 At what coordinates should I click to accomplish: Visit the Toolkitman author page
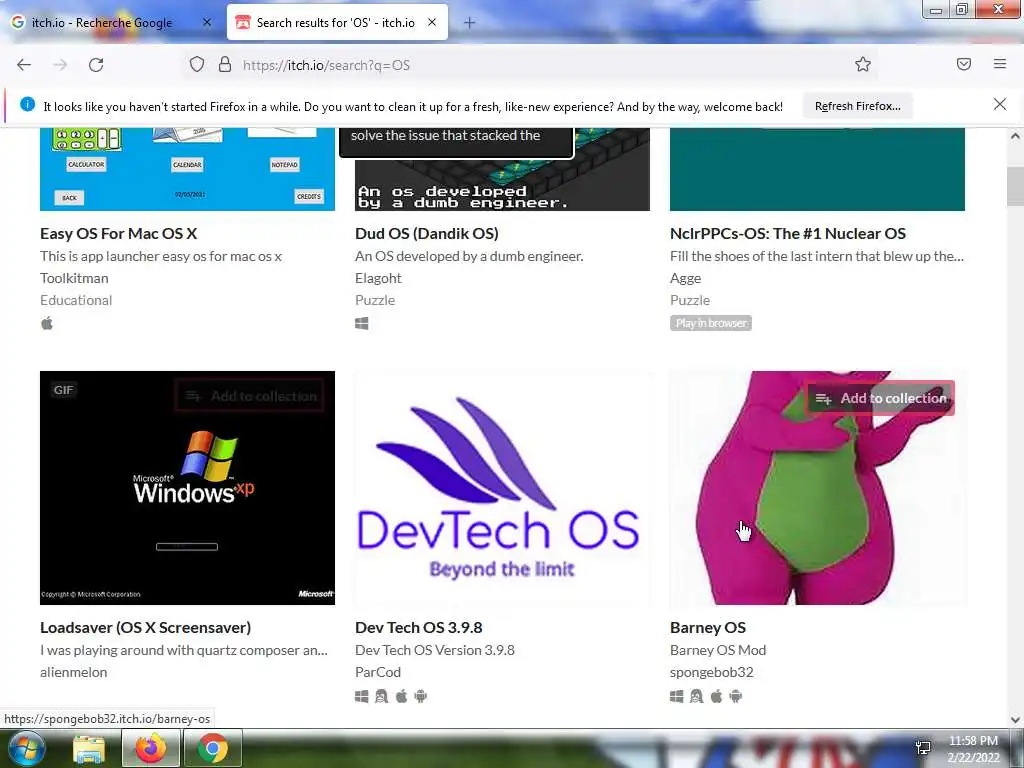(74, 278)
